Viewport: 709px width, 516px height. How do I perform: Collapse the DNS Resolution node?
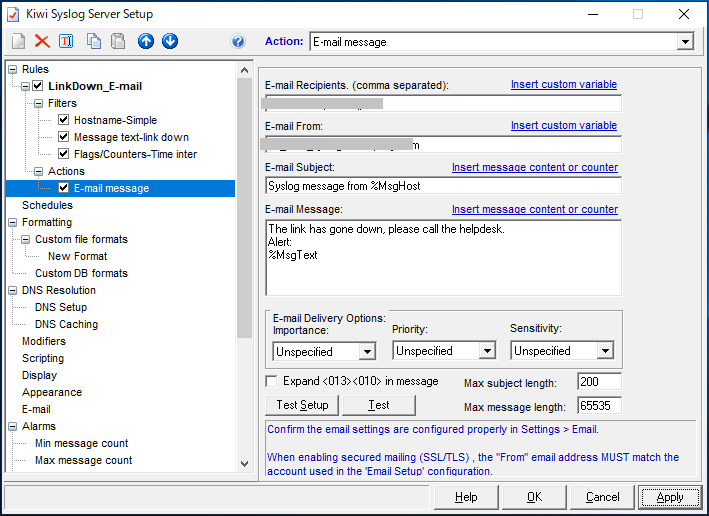(13, 290)
